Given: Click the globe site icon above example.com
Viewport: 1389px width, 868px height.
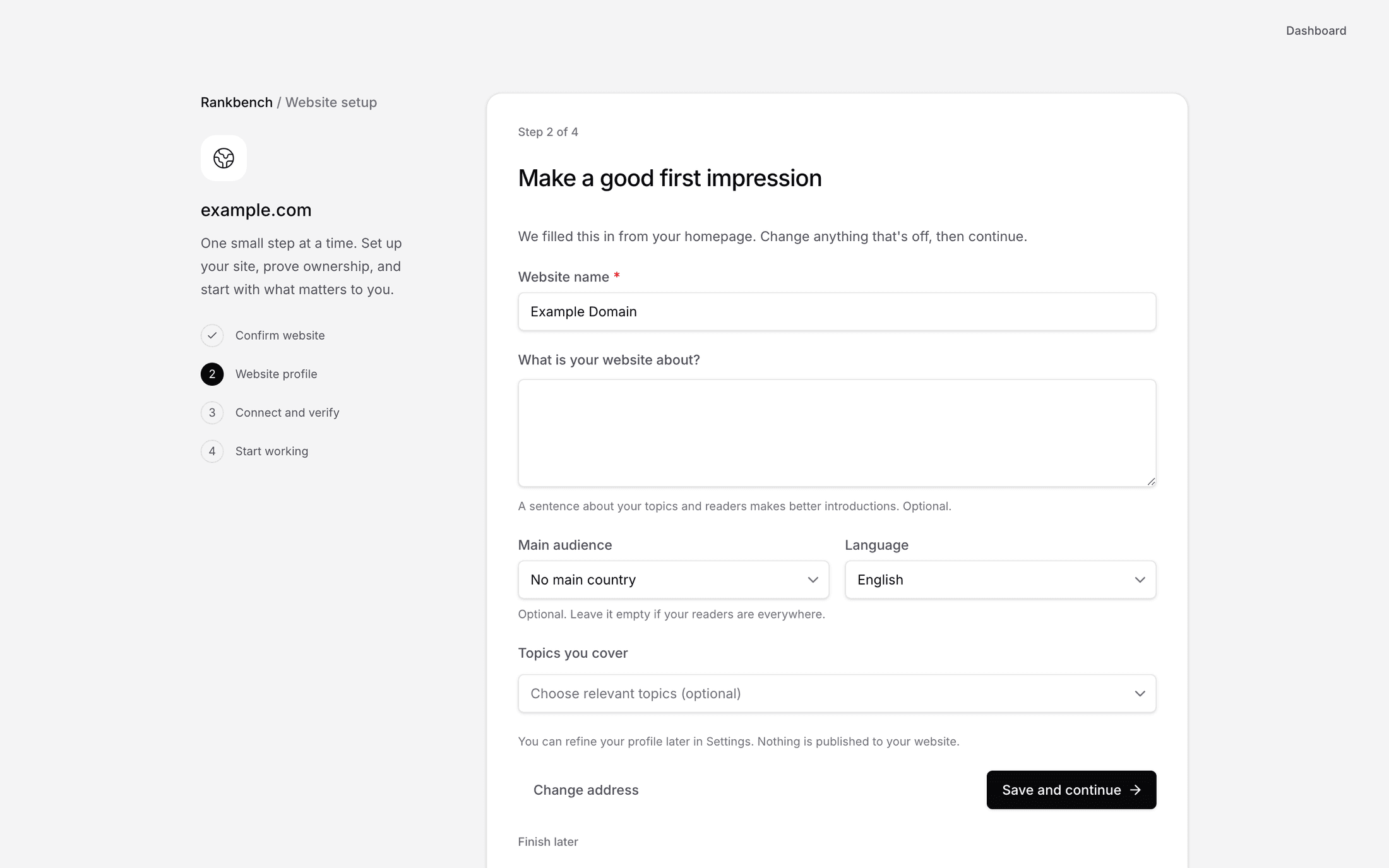Looking at the screenshot, I should (224, 158).
